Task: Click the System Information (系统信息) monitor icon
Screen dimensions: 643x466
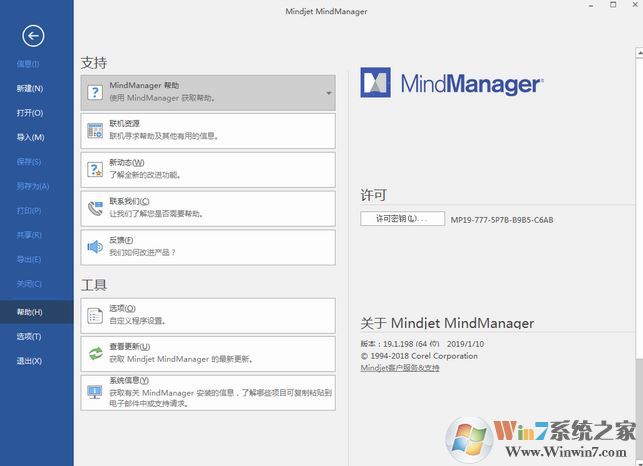Action: click(95, 392)
